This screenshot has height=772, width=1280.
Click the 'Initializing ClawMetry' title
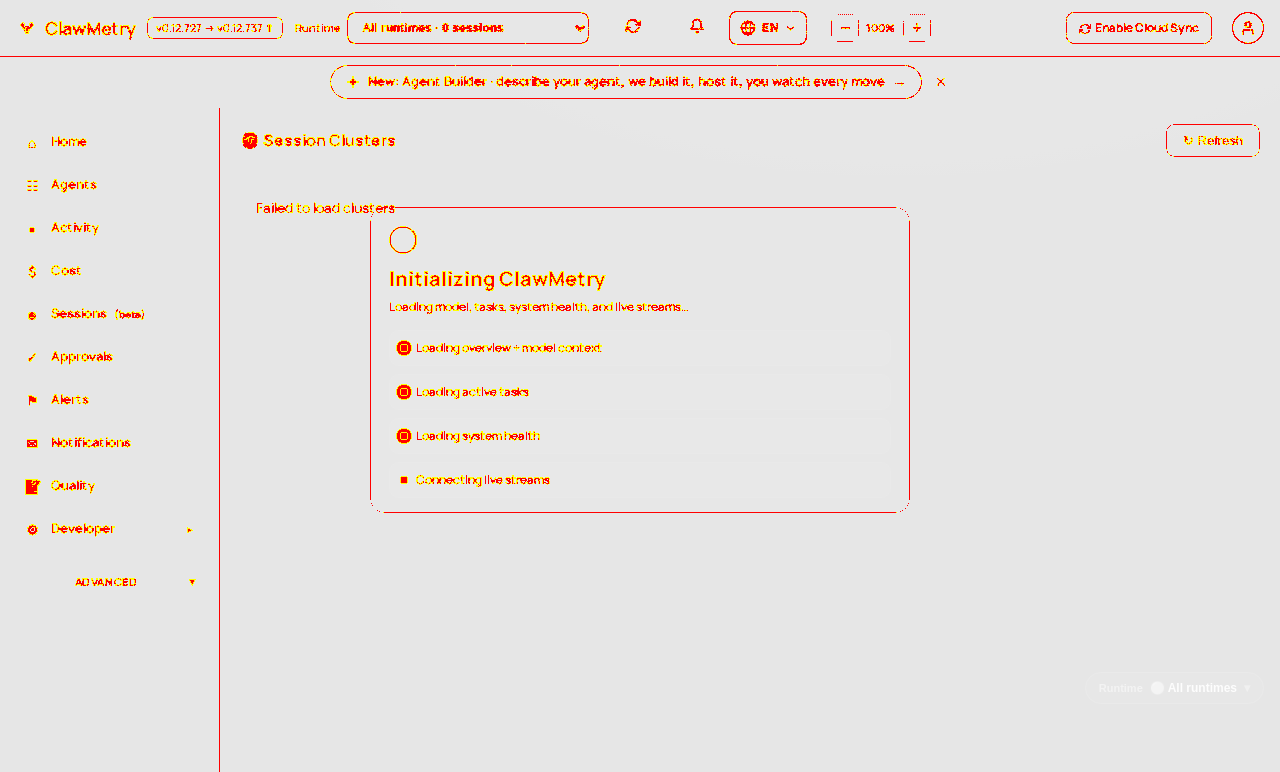(497, 279)
